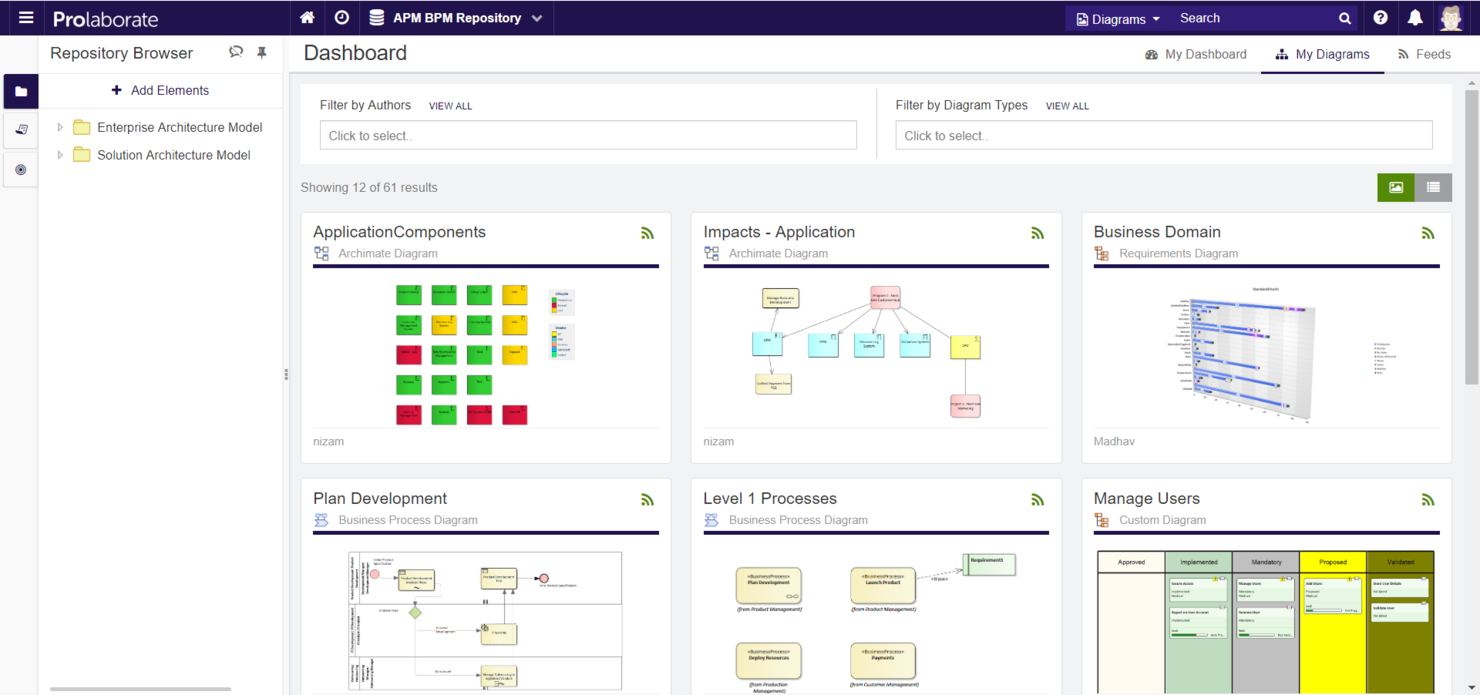Click the search magnifier icon
The image size is (1480, 695).
(x=1345, y=18)
